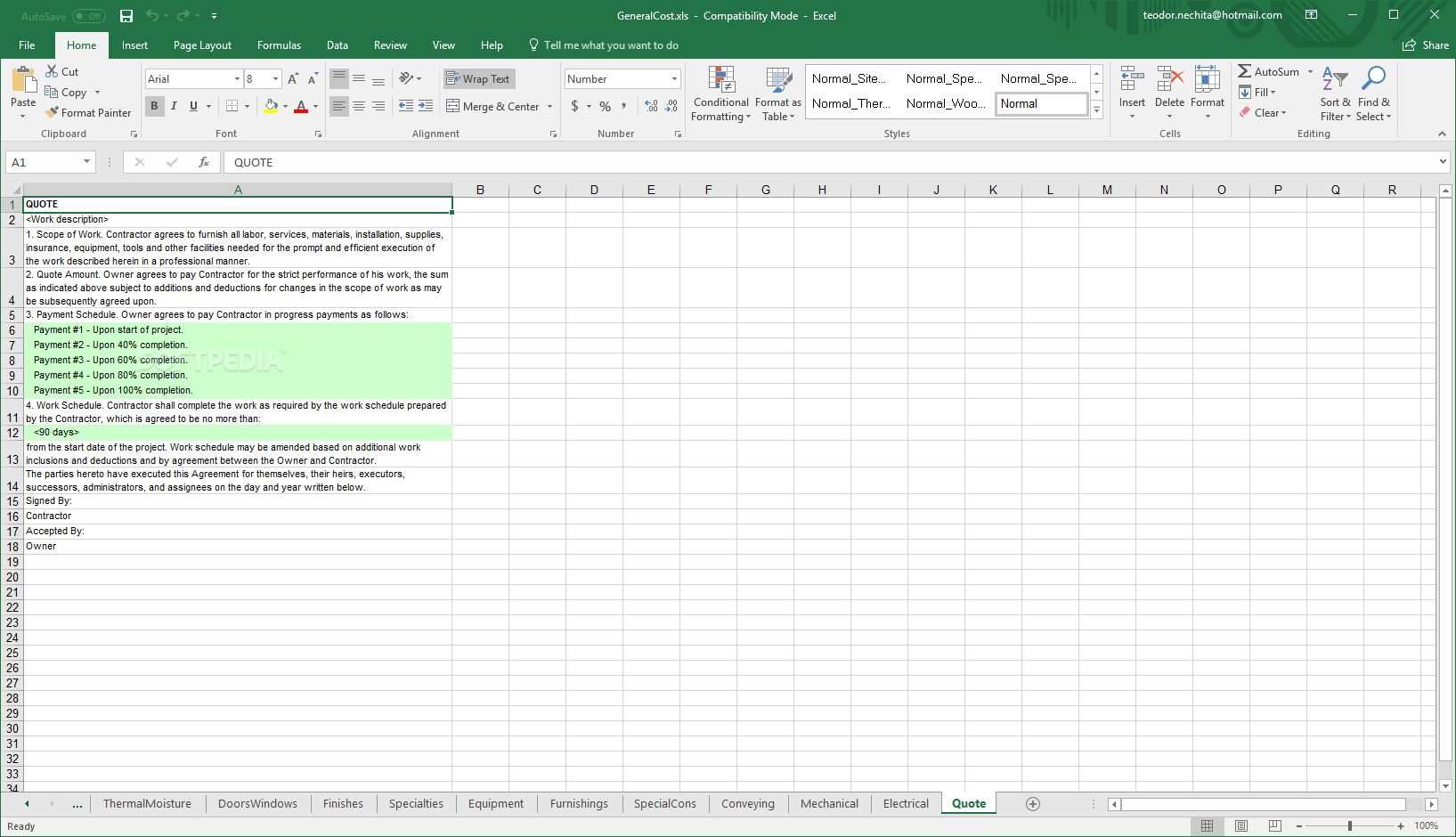
Task: Align text to the left
Action: [339, 106]
